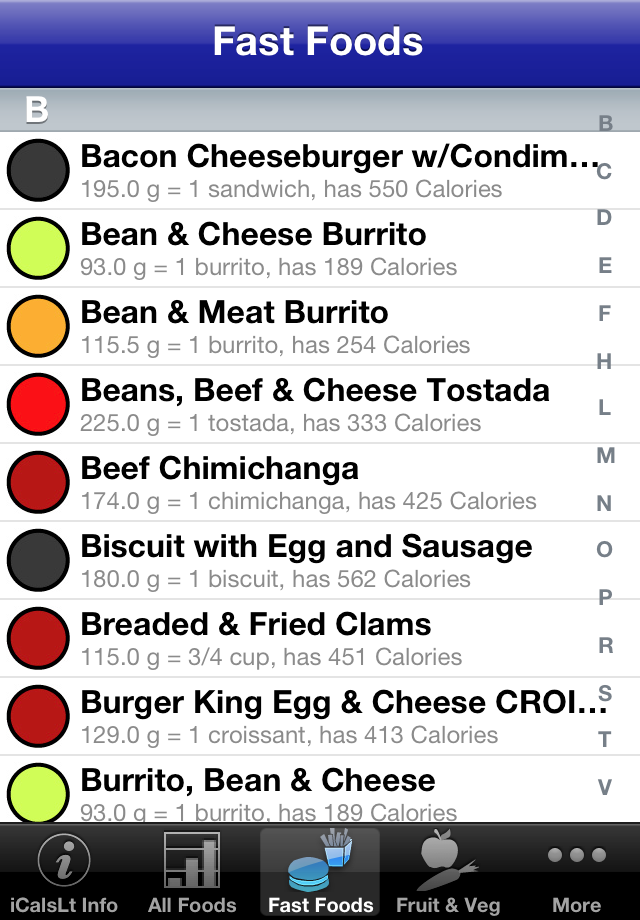Open the Beef Chimichanga entry
Image resolution: width=640 pixels, height=920 pixels.
[300, 482]
